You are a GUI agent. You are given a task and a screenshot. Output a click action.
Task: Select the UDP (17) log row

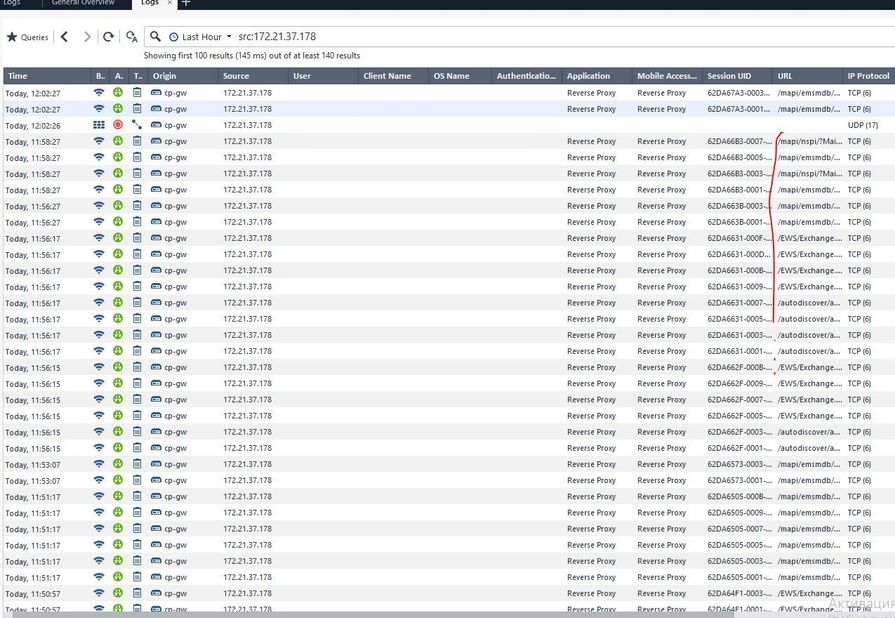tap(400, 125)
